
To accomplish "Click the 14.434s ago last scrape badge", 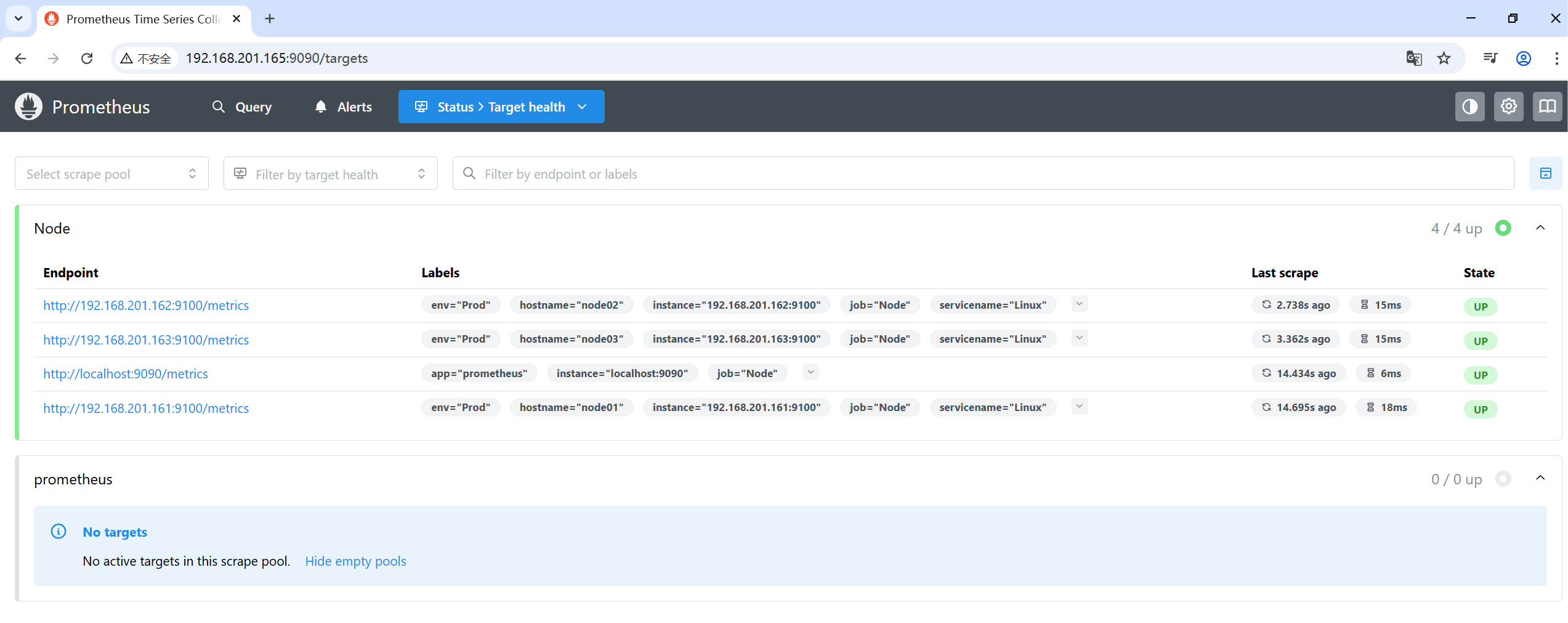I will click(1298, 373).
